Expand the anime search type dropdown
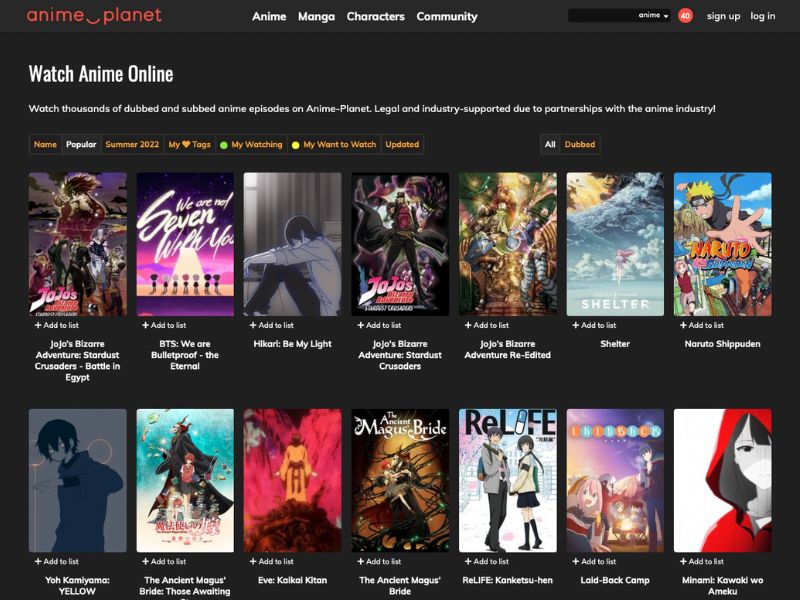Screen dimensions: 800x600 tap(654, 16)
